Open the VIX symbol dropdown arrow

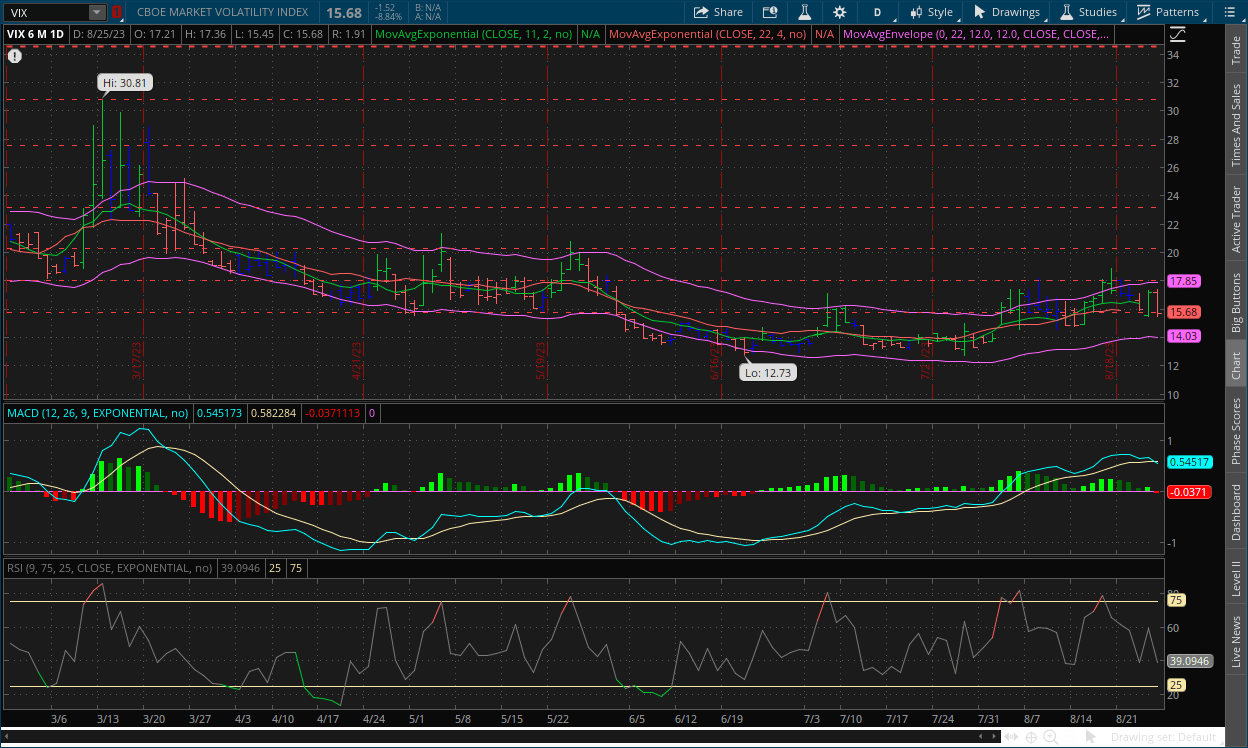(x=96, y=13)
